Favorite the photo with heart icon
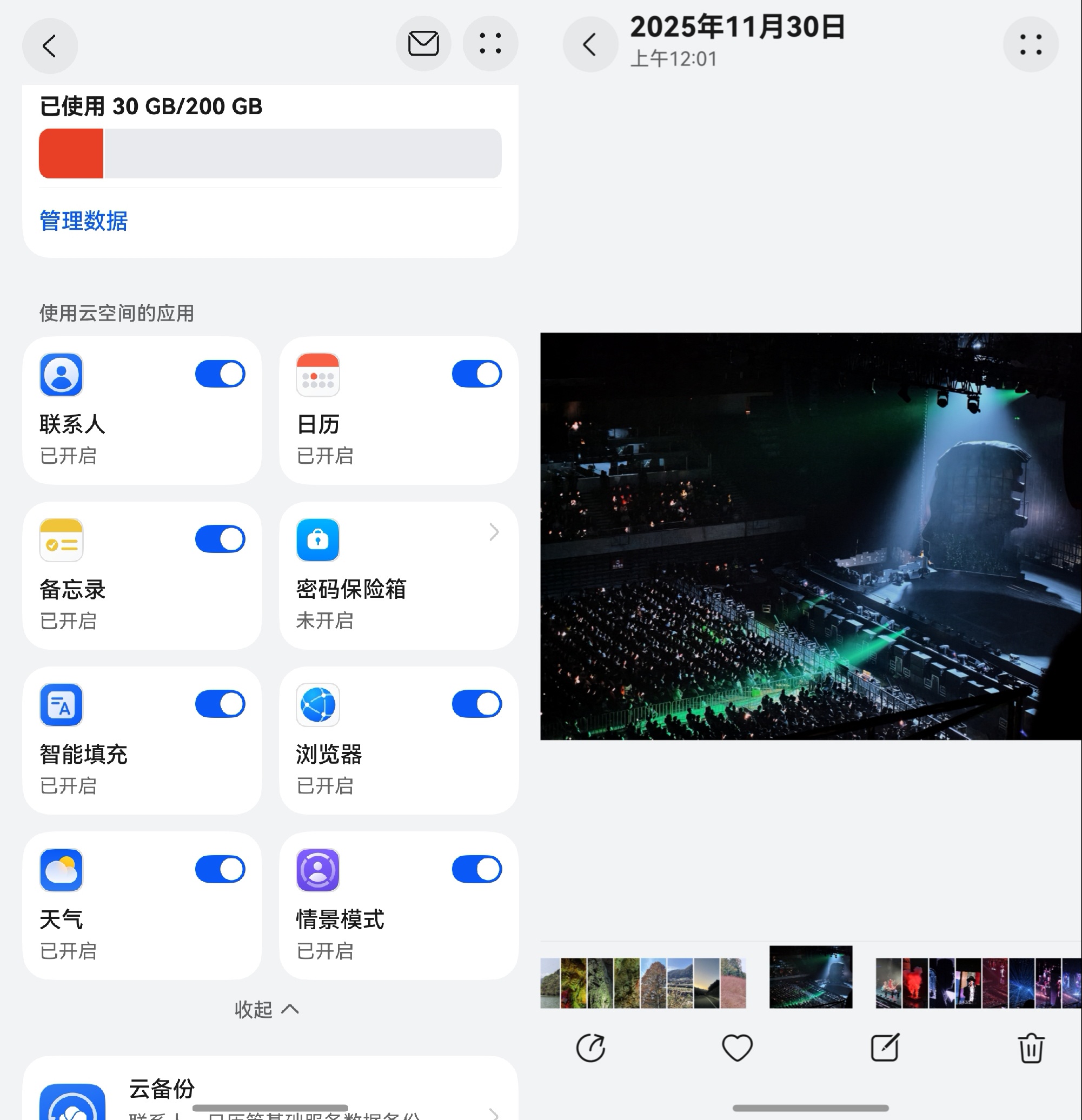The width and height of the screenshot is (1082, 1120). coord(738,1048)
